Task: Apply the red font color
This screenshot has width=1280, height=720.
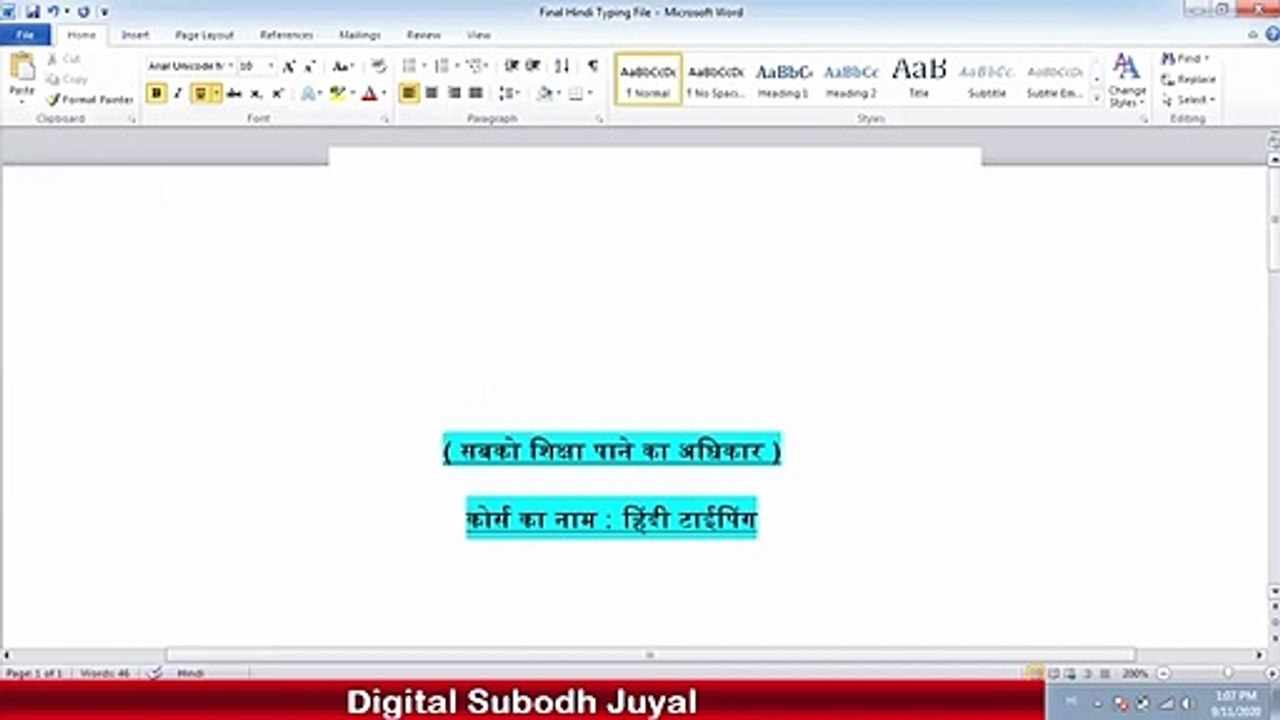Action: (x=369, y=93)
